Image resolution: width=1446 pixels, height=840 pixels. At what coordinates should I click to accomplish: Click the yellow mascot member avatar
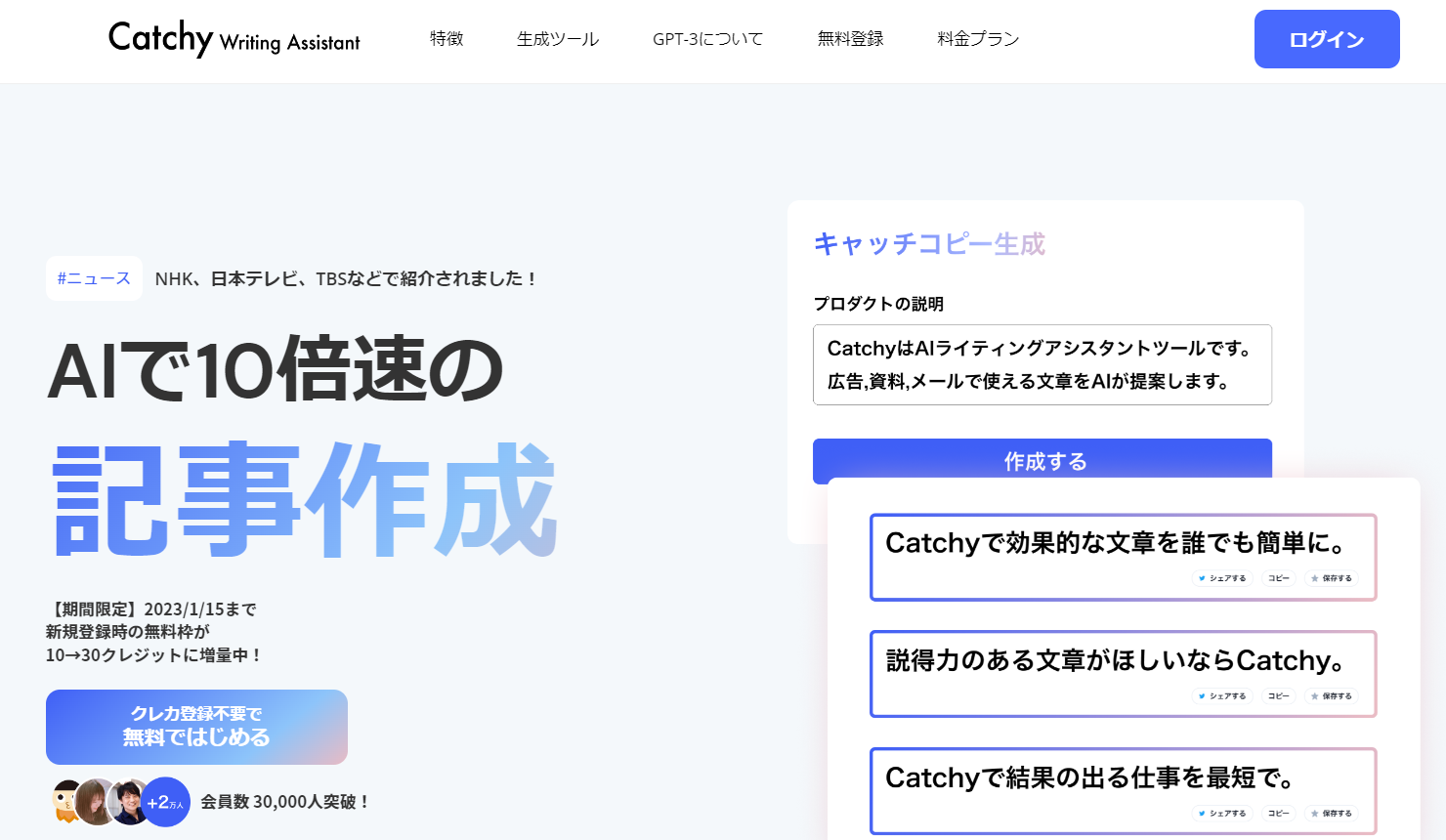coord(66,802)
